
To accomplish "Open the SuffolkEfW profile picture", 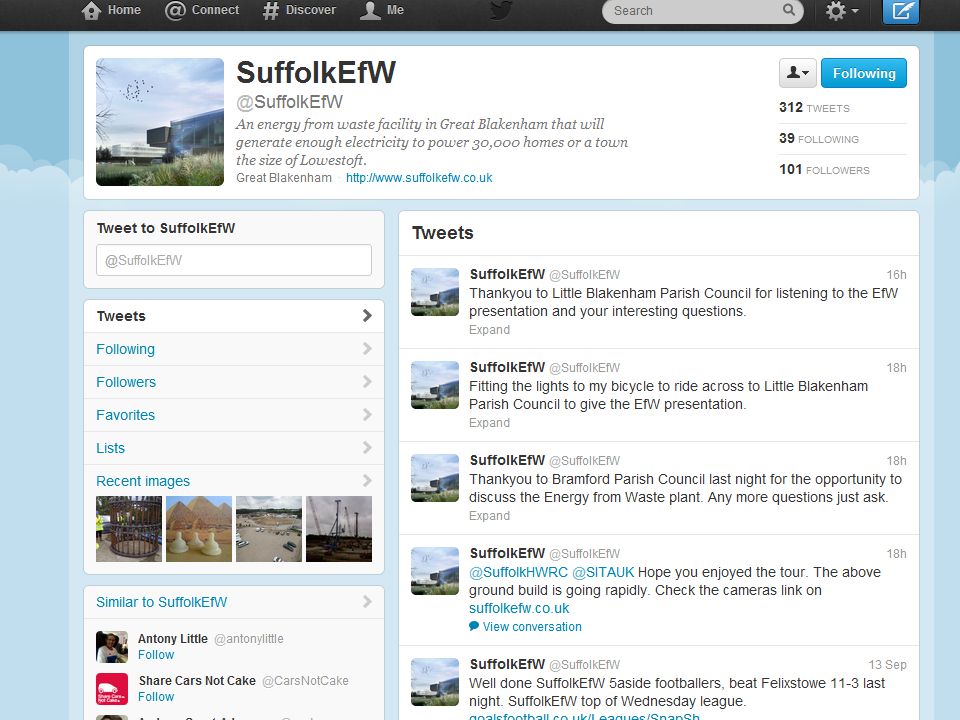I will [160, 122].
